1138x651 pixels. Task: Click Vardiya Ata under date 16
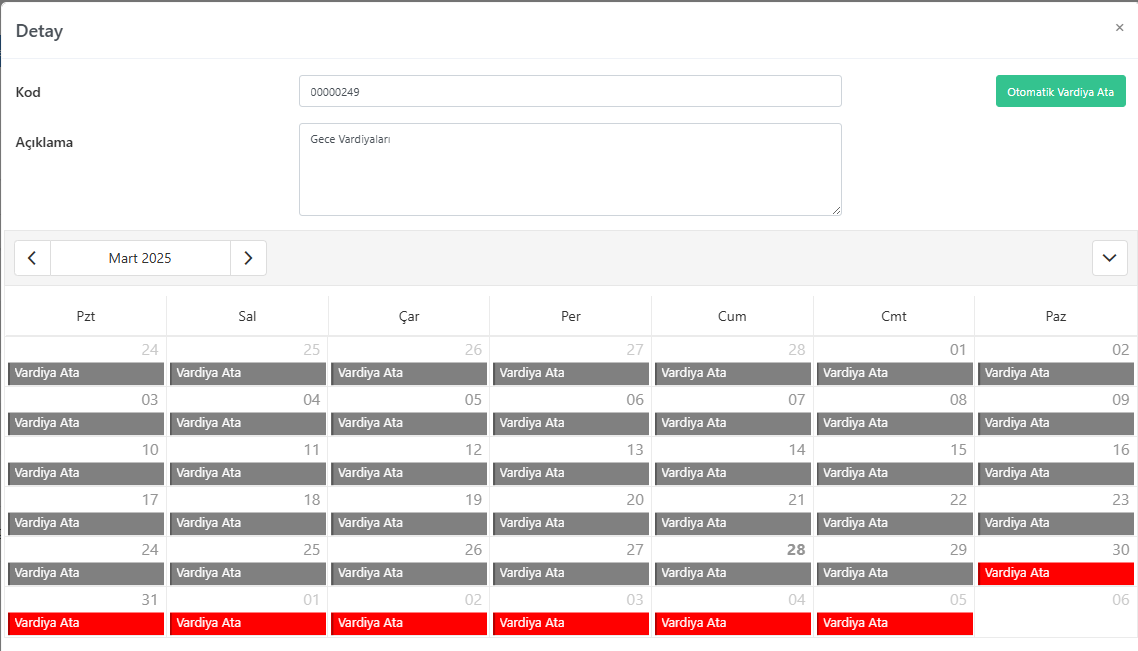point(1056,473)
